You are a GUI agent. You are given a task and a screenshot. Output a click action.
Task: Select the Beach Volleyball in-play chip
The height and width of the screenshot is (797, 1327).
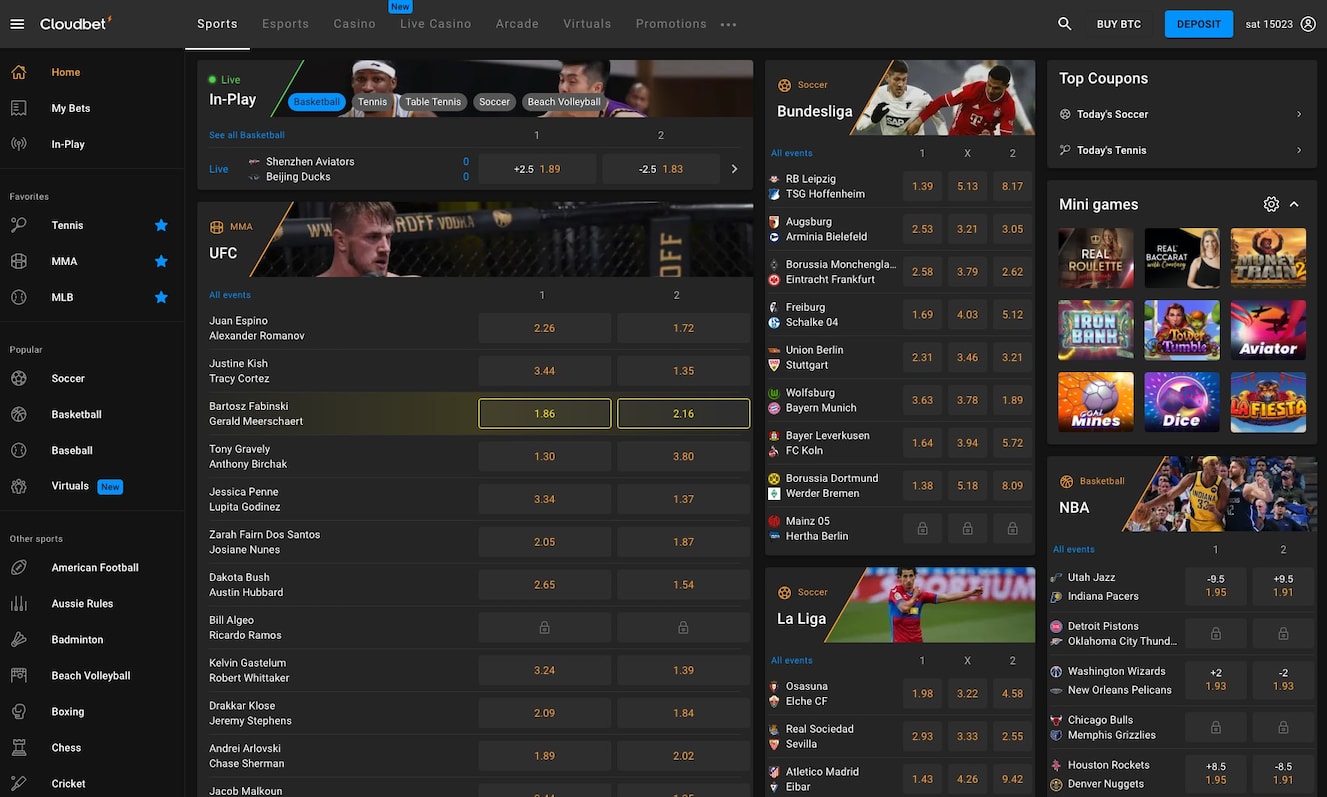click(x=564, y=102)
